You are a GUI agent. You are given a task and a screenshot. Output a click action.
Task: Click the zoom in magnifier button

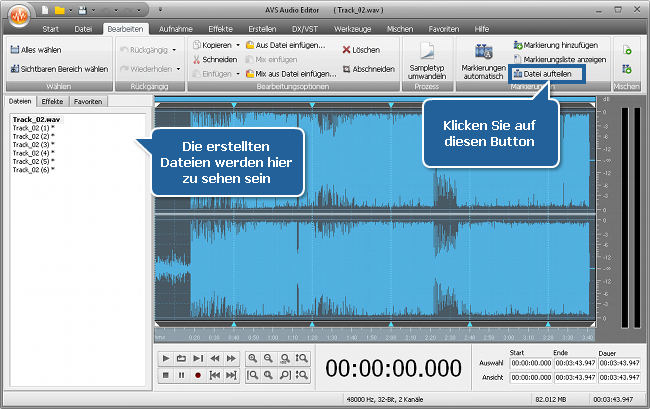coord(253,357)
